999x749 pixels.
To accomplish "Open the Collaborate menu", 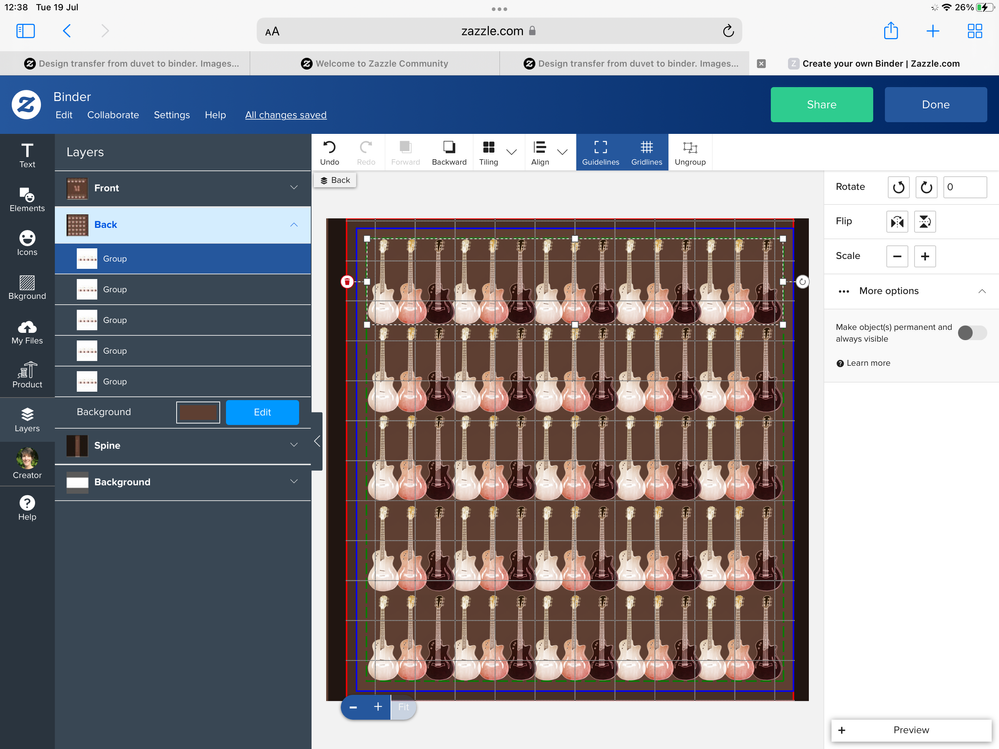I will point(113,115).
